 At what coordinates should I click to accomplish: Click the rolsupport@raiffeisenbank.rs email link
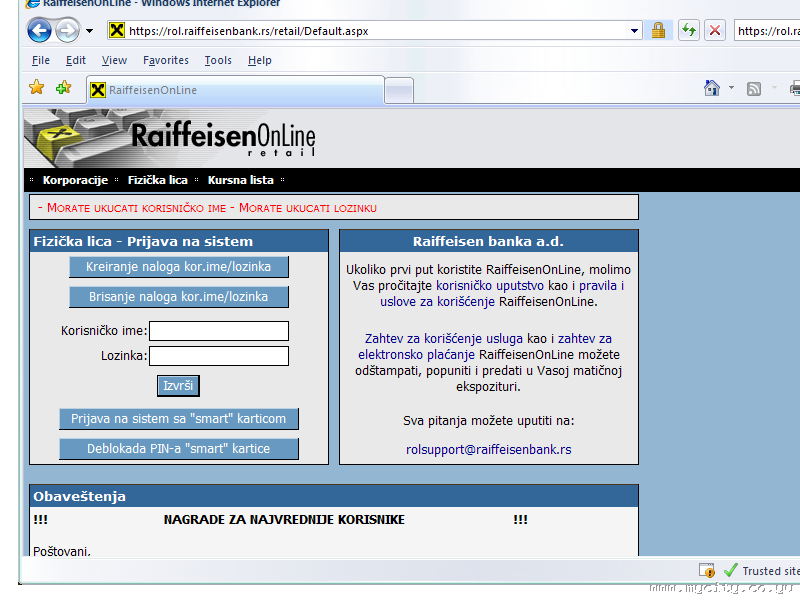489,449
